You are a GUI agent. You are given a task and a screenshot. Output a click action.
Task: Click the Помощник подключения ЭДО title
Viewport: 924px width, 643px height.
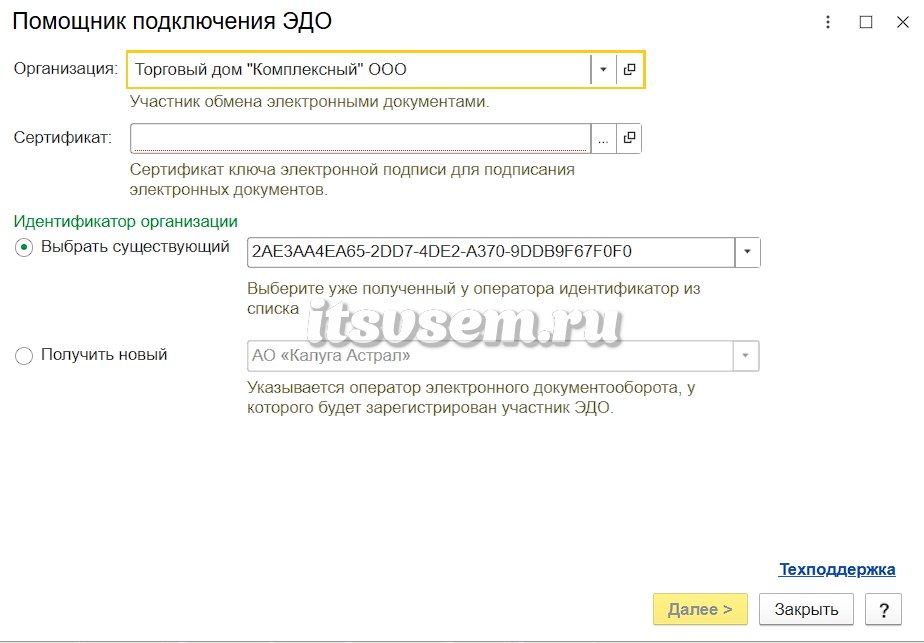click(x=172, y=21)
